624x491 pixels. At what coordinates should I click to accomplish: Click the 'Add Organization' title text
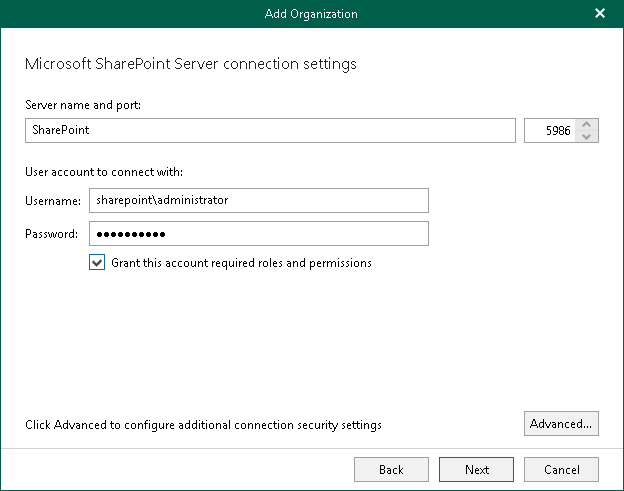coord(311,14)
